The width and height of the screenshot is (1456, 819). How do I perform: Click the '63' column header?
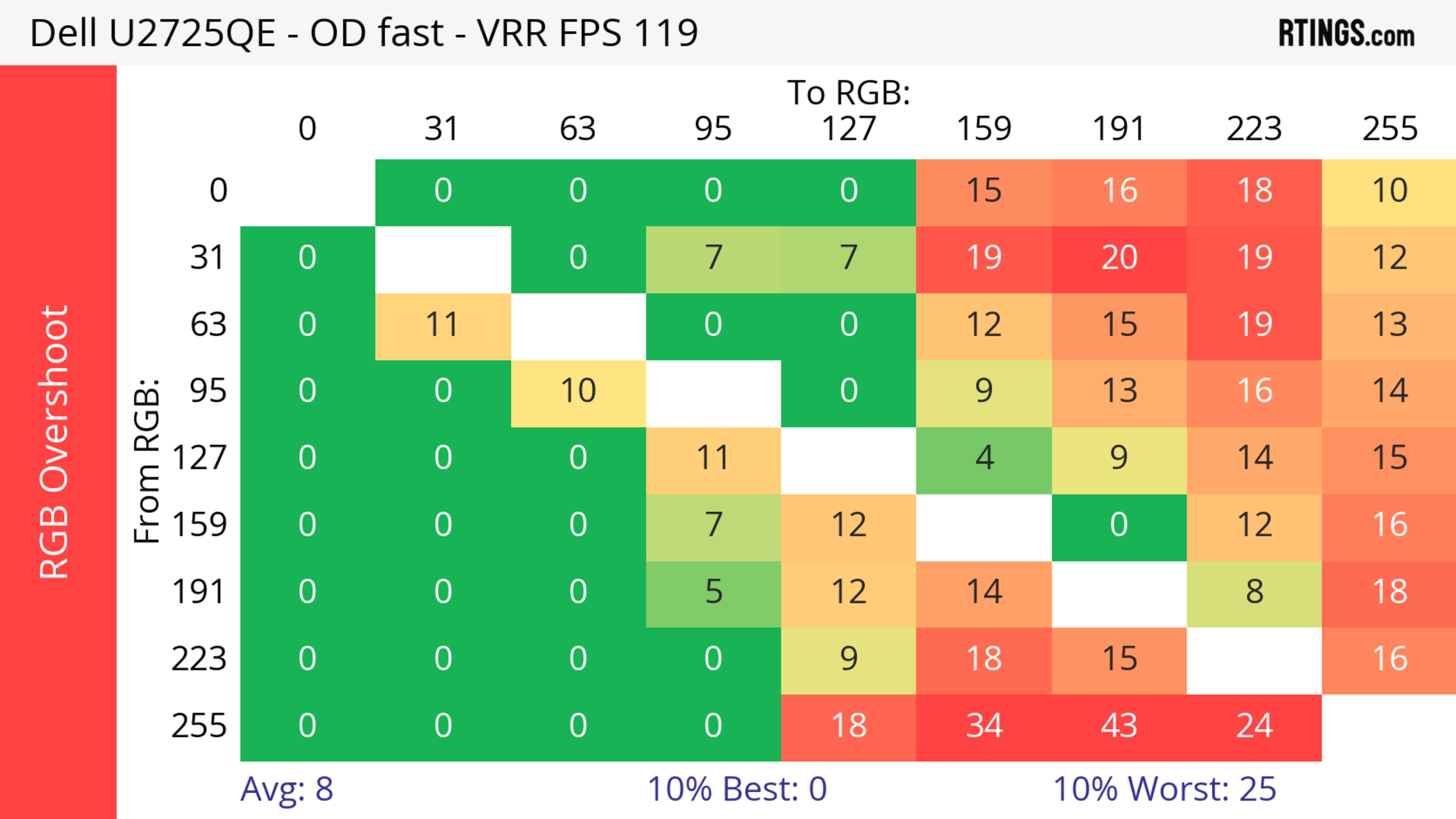pyautogui.click(x=577, y=129)
